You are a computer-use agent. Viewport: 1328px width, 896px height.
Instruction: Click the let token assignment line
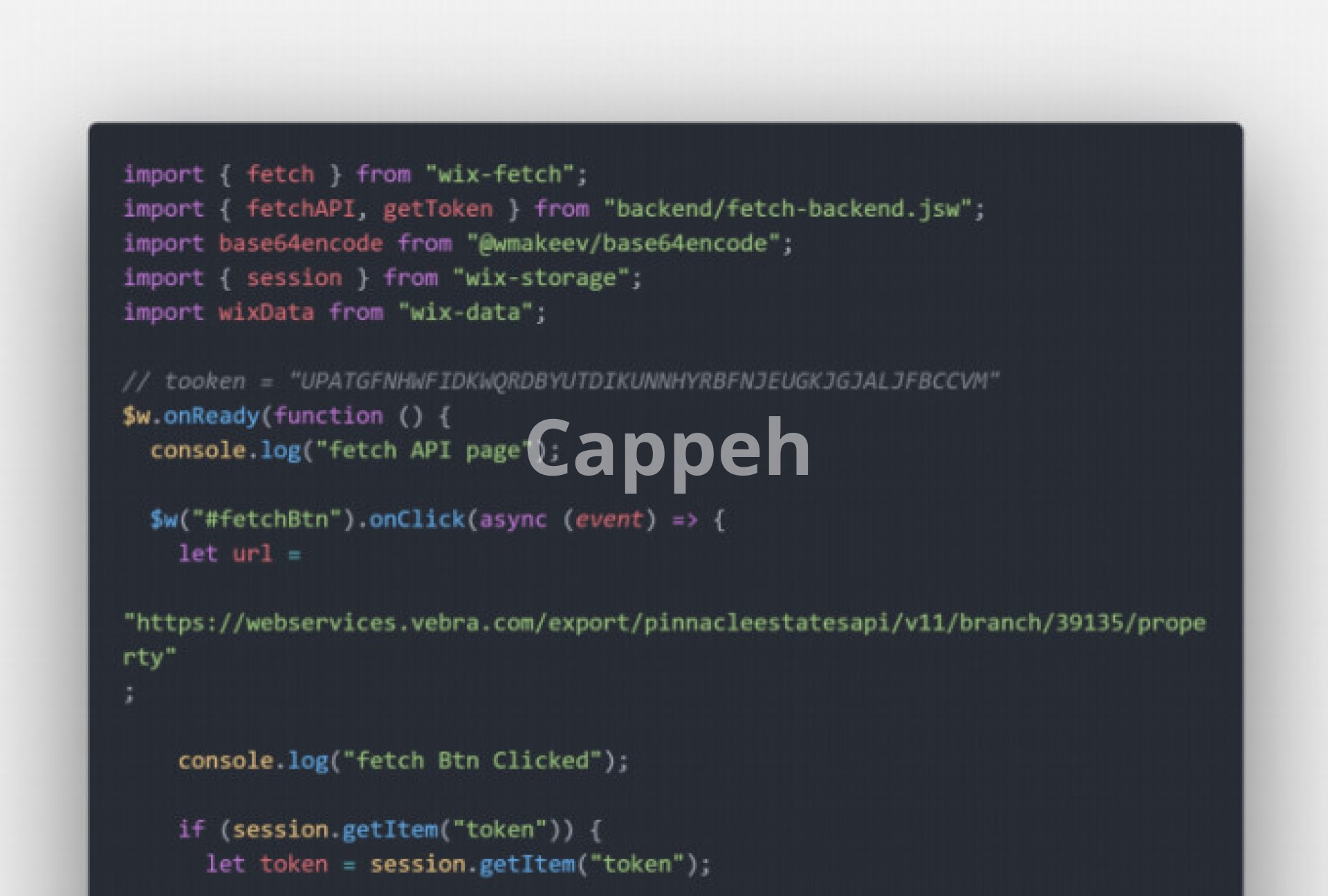point(458,864)
